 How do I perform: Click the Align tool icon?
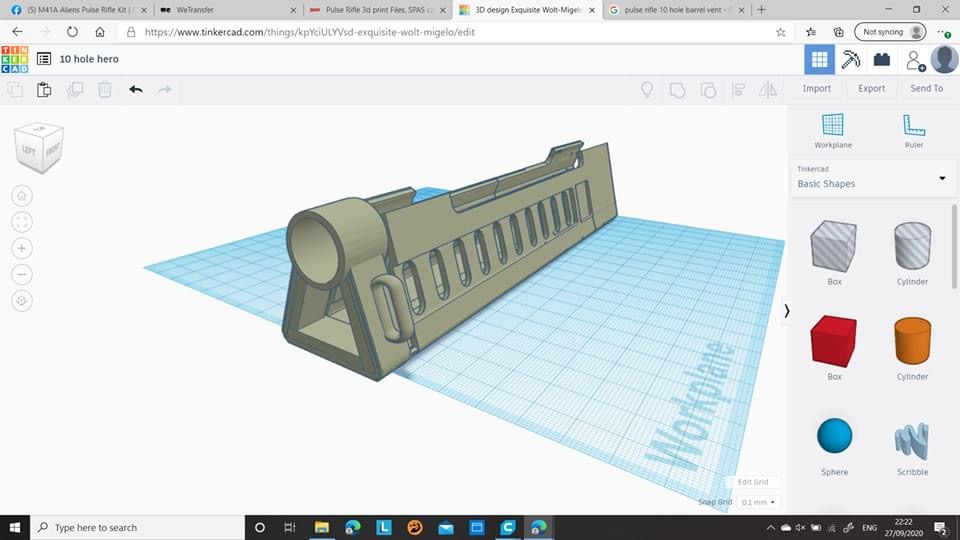point(738,90)
